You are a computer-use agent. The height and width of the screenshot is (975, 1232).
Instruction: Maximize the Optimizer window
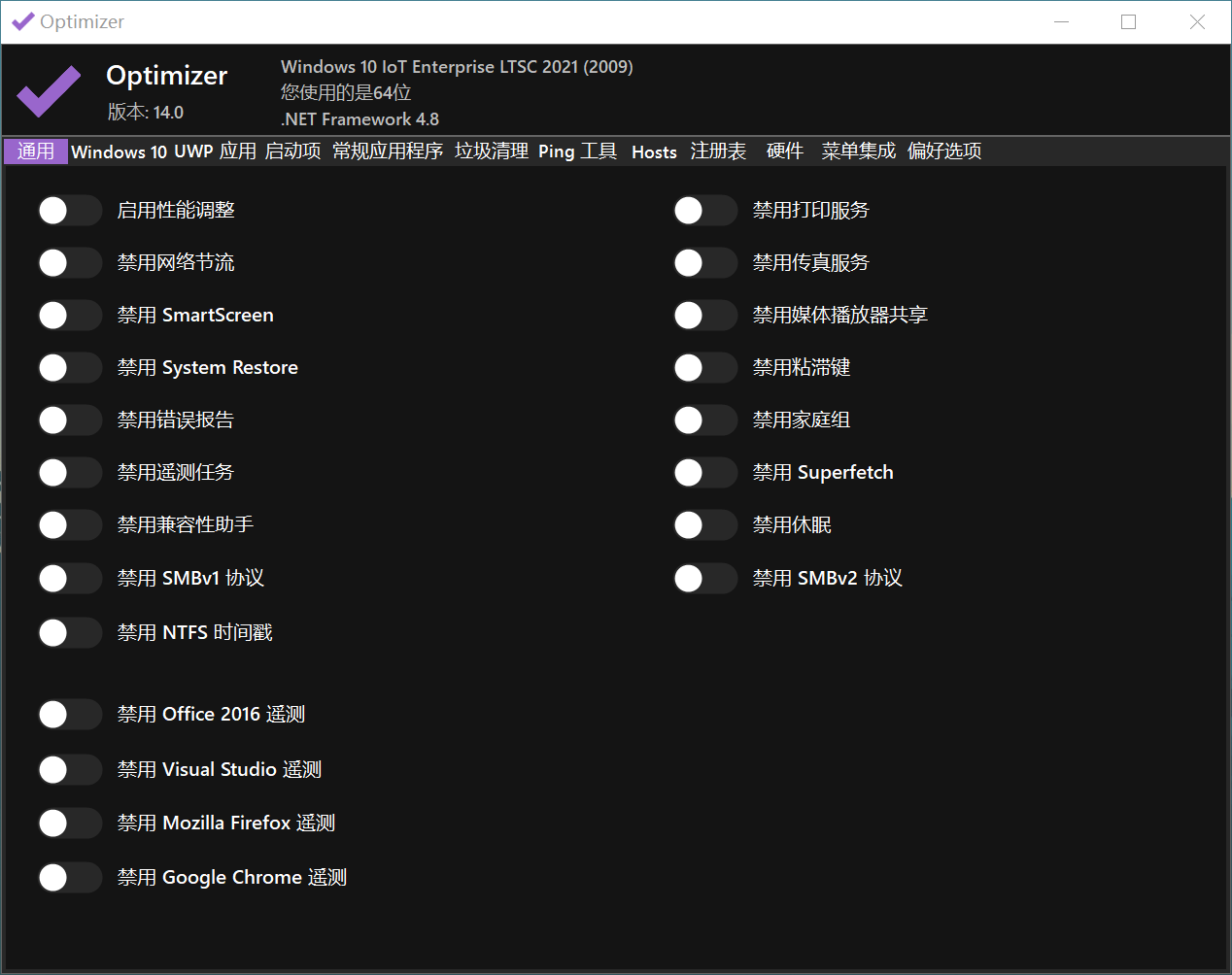coord(1129,21)
